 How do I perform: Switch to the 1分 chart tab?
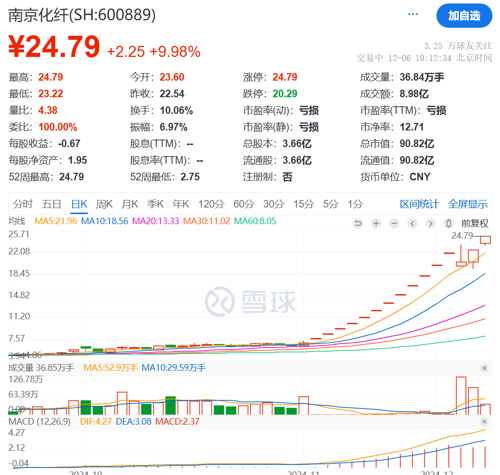pos(355,204)
